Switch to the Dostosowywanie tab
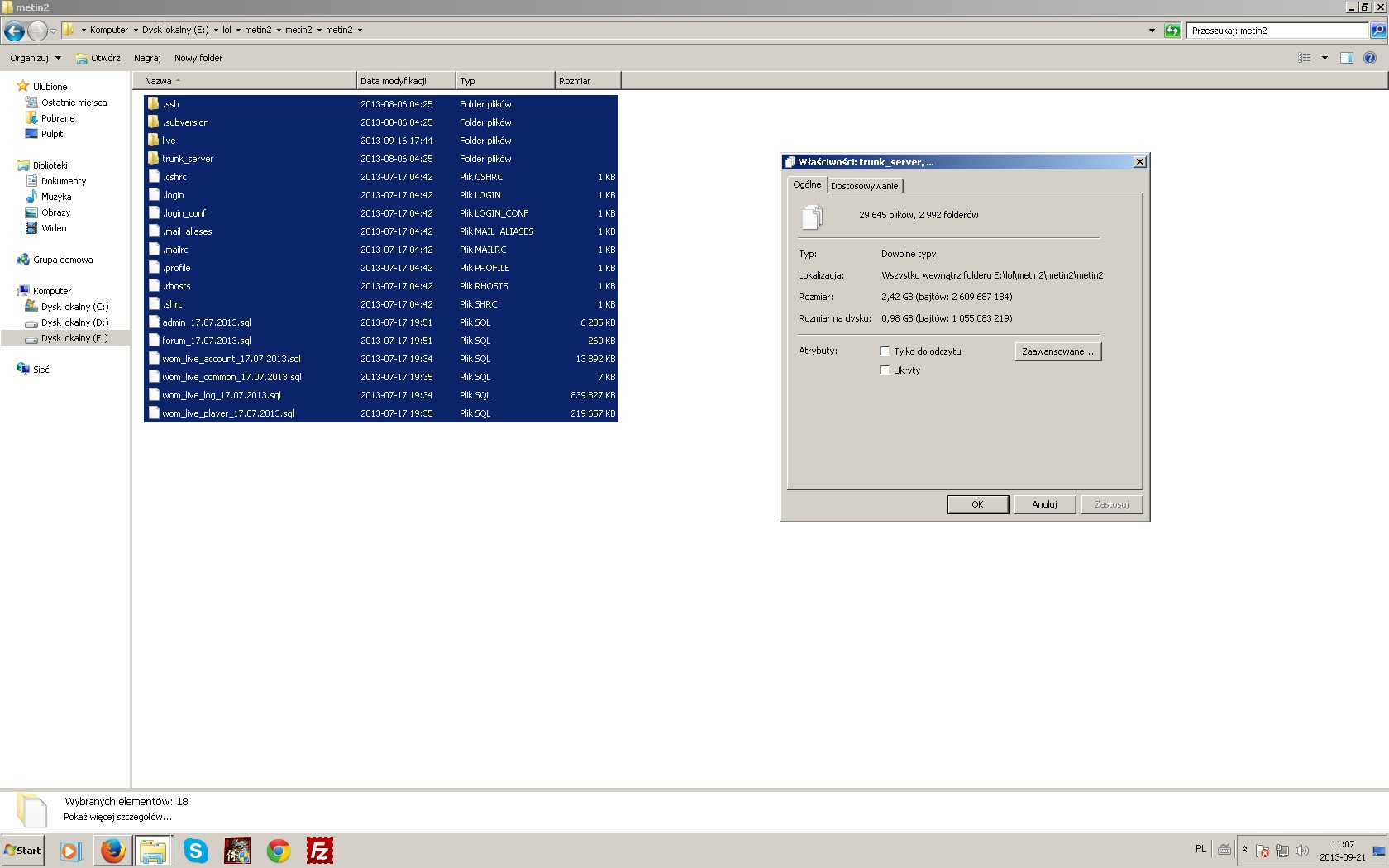The width and height of the screenshot is (1389, 868). click(x=864, y=186)
